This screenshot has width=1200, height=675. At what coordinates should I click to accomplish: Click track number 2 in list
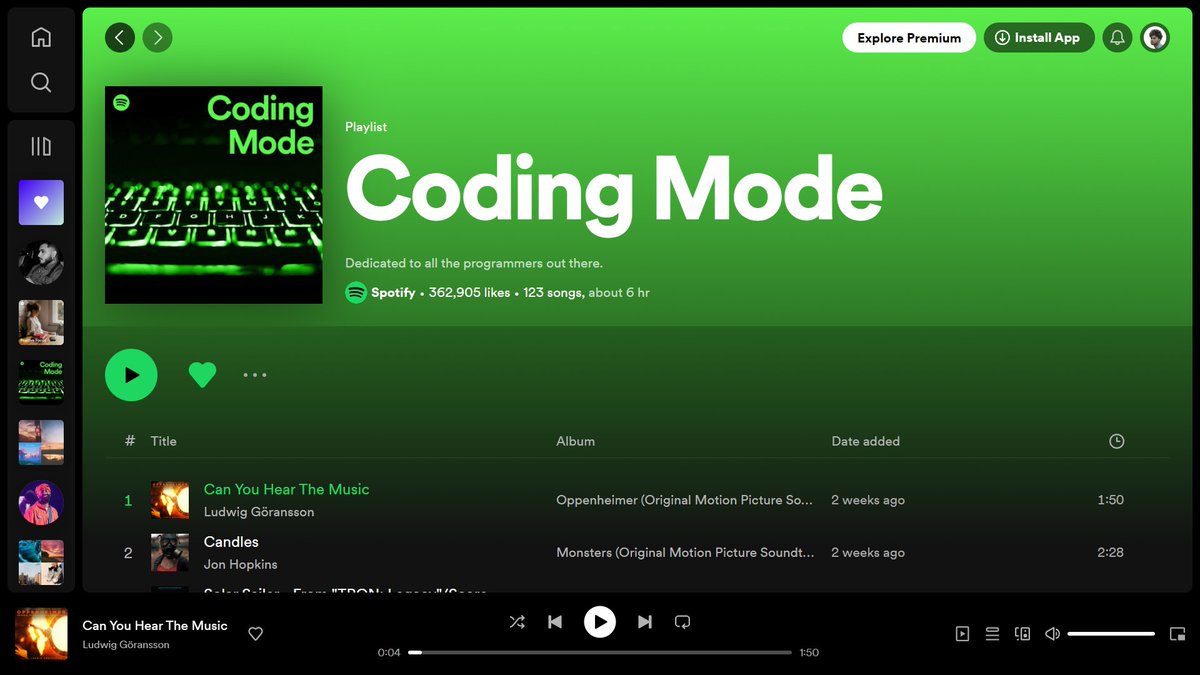point(128,552)
